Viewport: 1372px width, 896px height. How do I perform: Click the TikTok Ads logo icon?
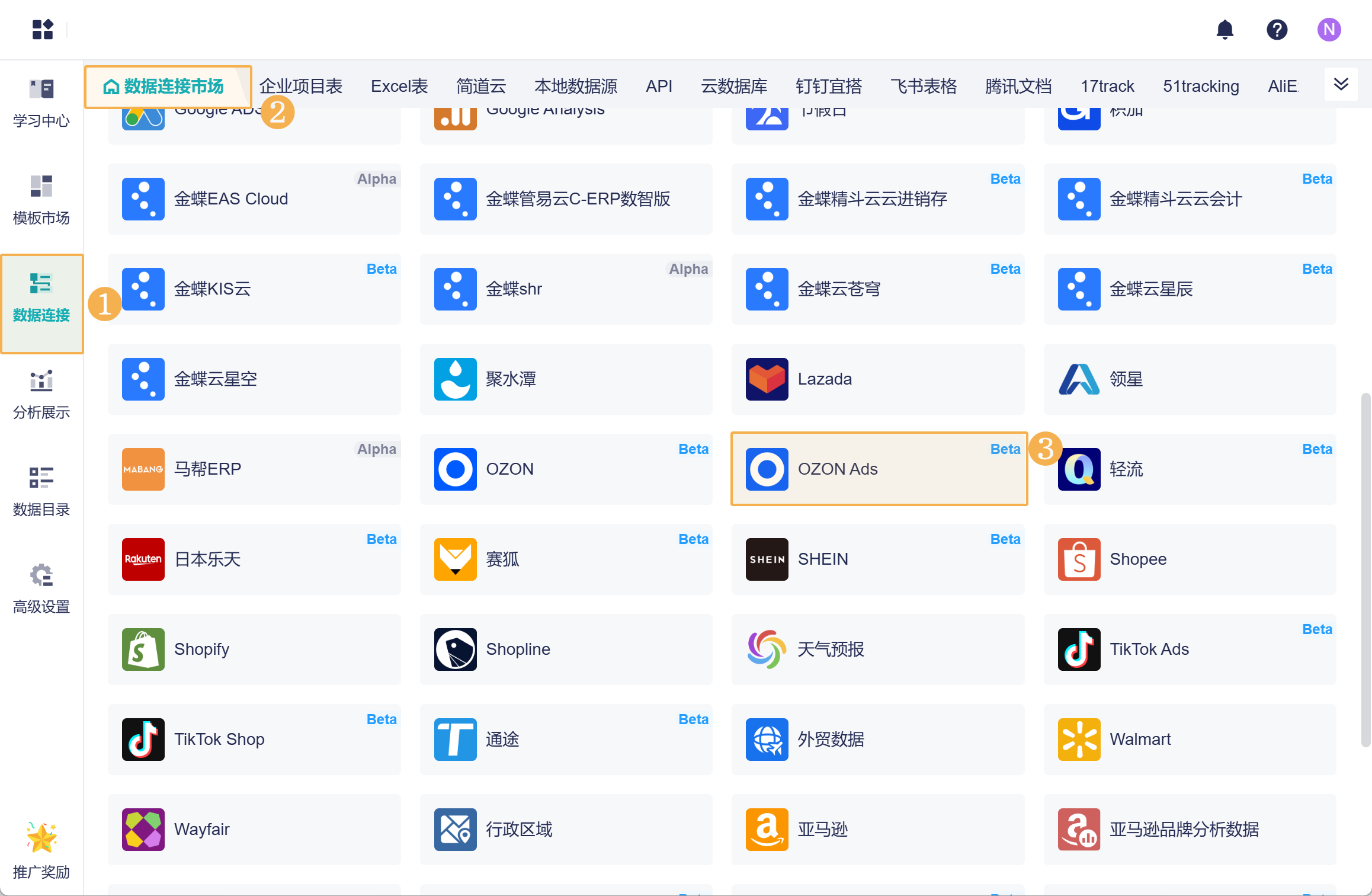[1079, 649]
